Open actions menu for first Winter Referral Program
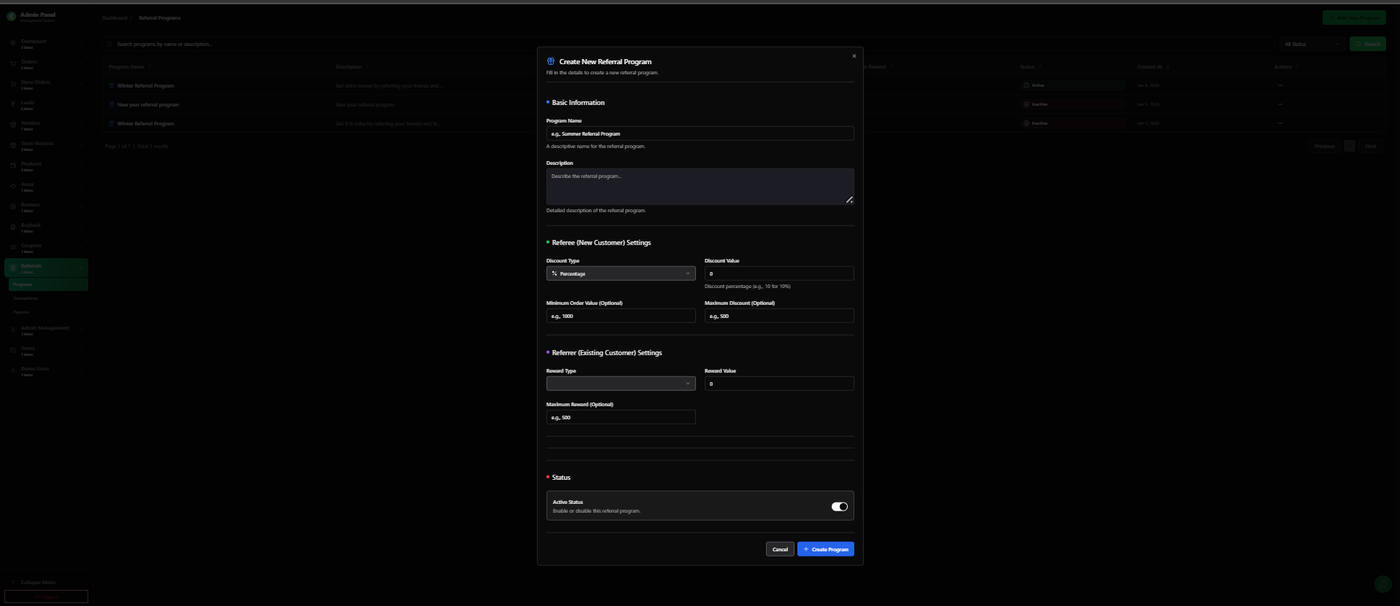Screen dimensions: 1400x606 (1280, 86)
